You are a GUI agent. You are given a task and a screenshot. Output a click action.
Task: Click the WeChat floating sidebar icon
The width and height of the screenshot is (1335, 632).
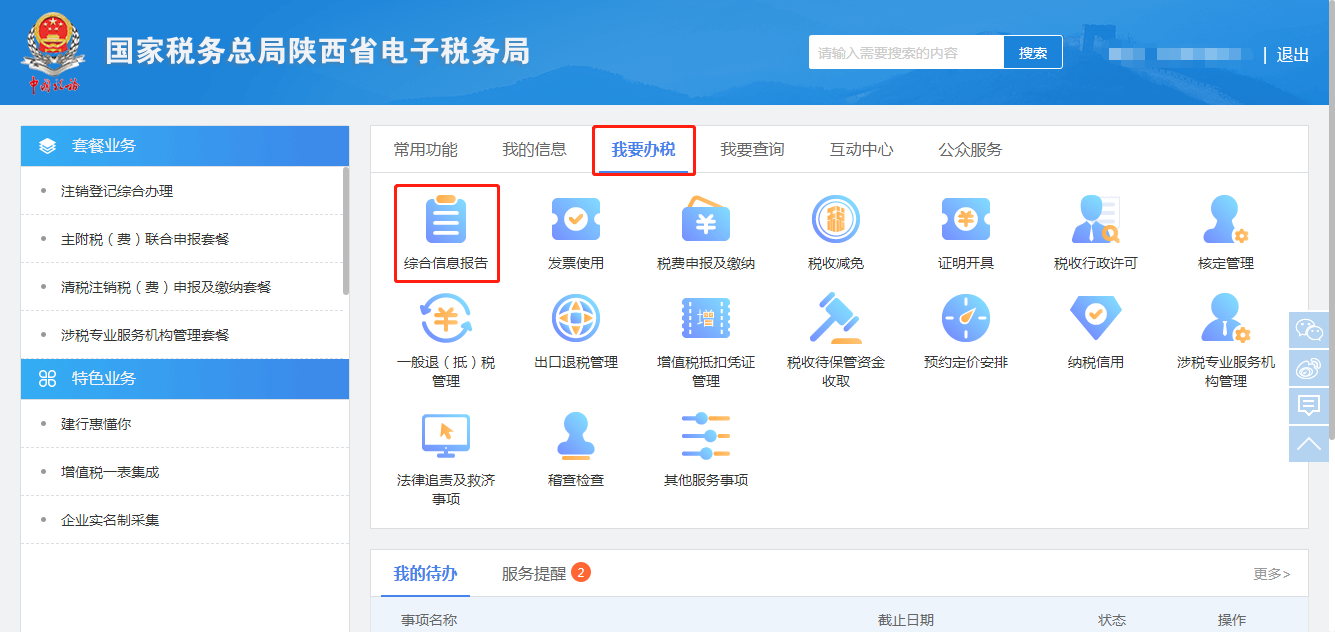(x=1308, y=330)
